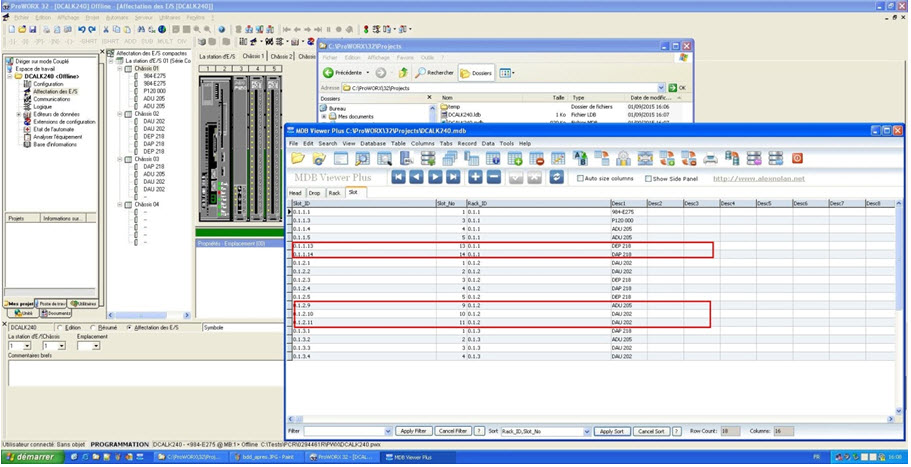
Task: Open the Database menu in MDB Viewer
Action: coord(373,143)
